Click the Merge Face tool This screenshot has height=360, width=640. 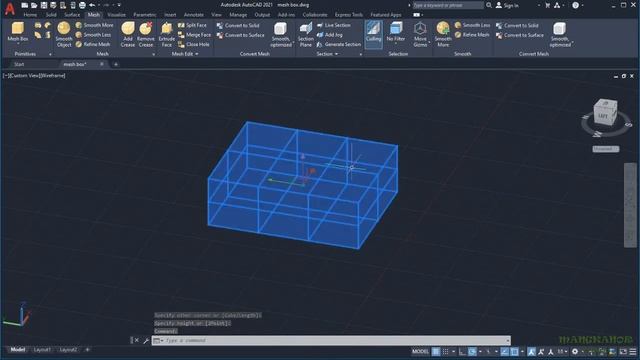tap(194, 35)
